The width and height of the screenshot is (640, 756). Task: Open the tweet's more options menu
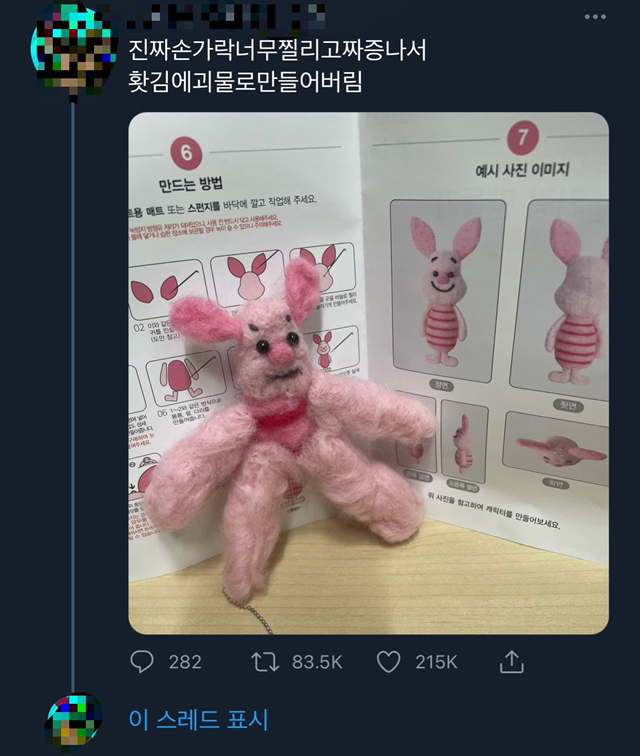click(x=595, y=17)
